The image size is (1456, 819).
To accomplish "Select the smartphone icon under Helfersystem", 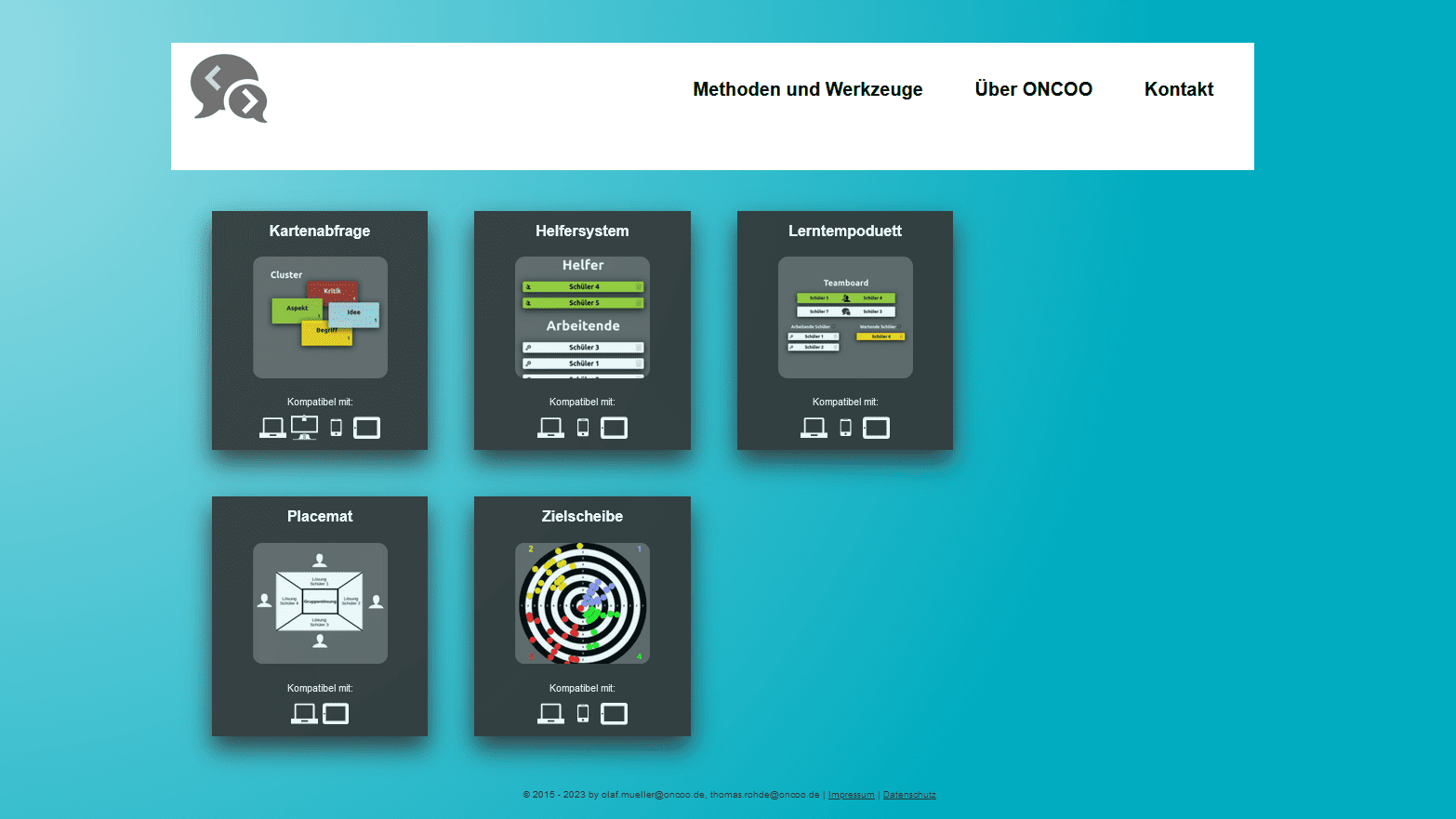I will click(x=583, y=426).
